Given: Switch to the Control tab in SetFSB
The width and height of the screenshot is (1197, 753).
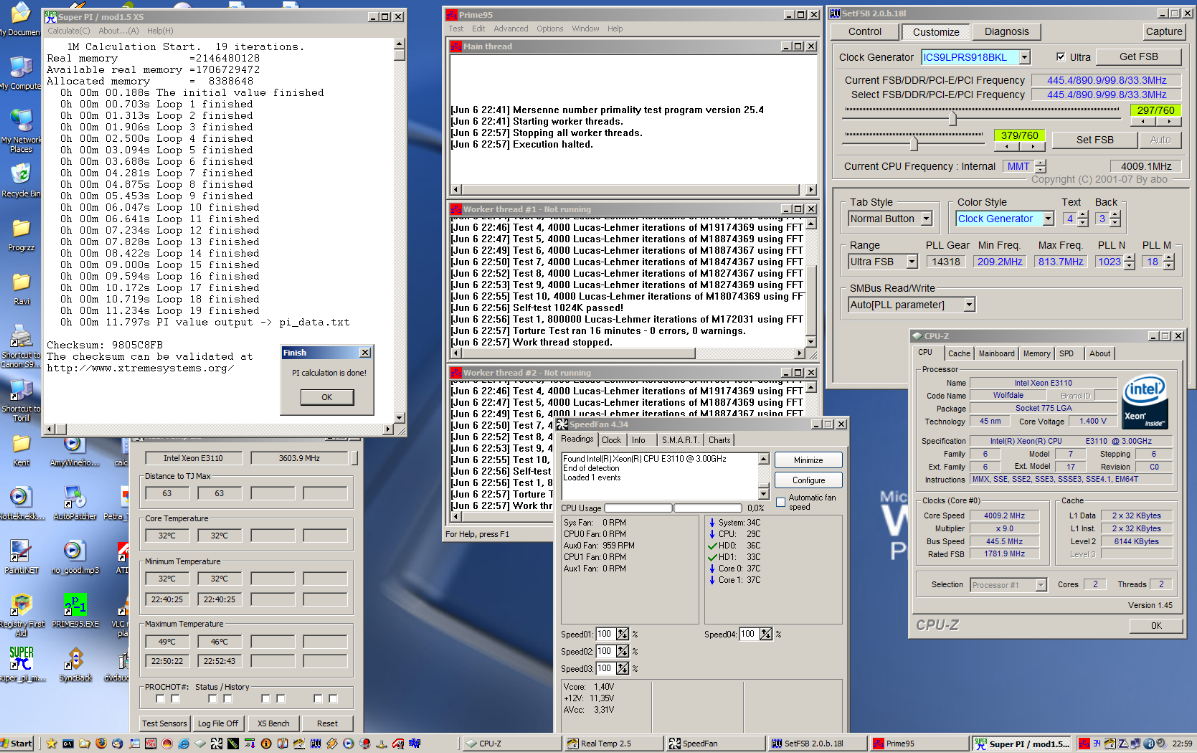Looking at the screenshot, I should (864, 31).
